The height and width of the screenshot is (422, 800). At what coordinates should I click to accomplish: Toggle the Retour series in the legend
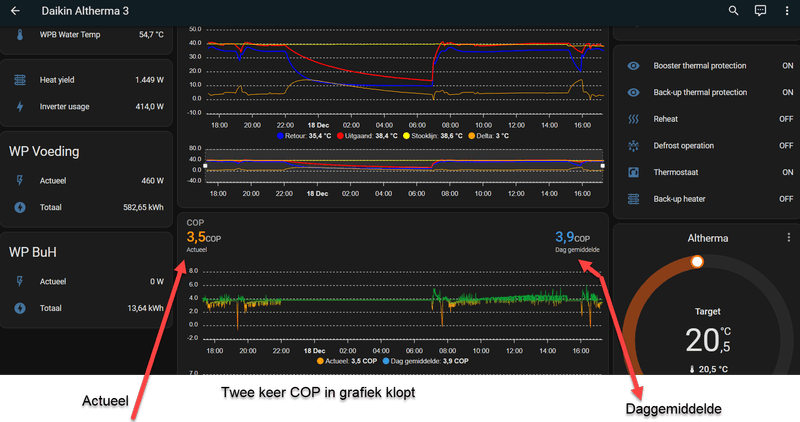pyautogui.click(x=304, y=136)
